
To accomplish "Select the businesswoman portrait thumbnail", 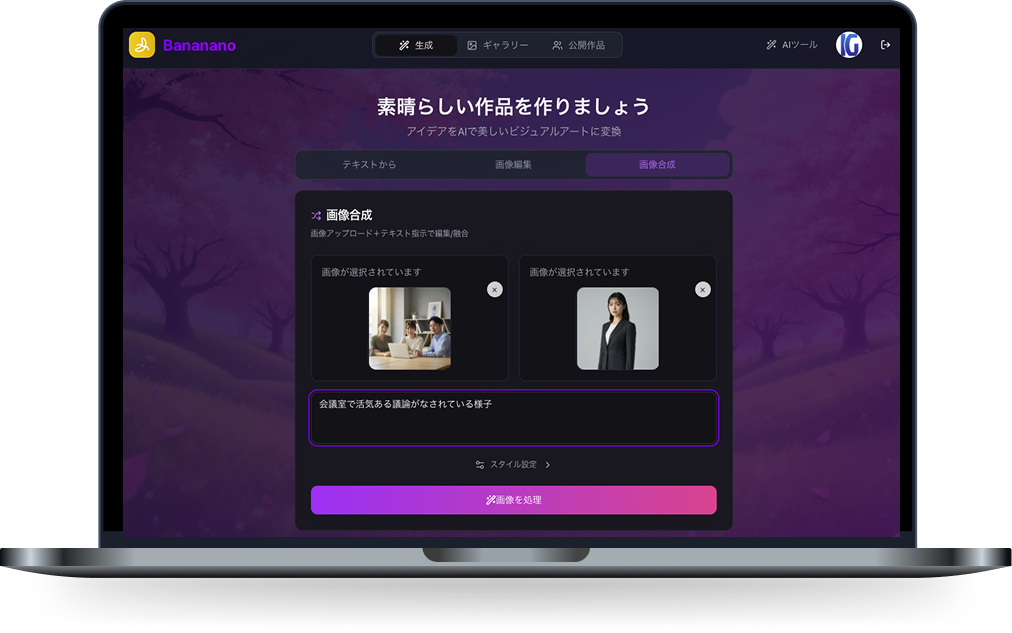I will pyautogui.click(x=616, y=328).
